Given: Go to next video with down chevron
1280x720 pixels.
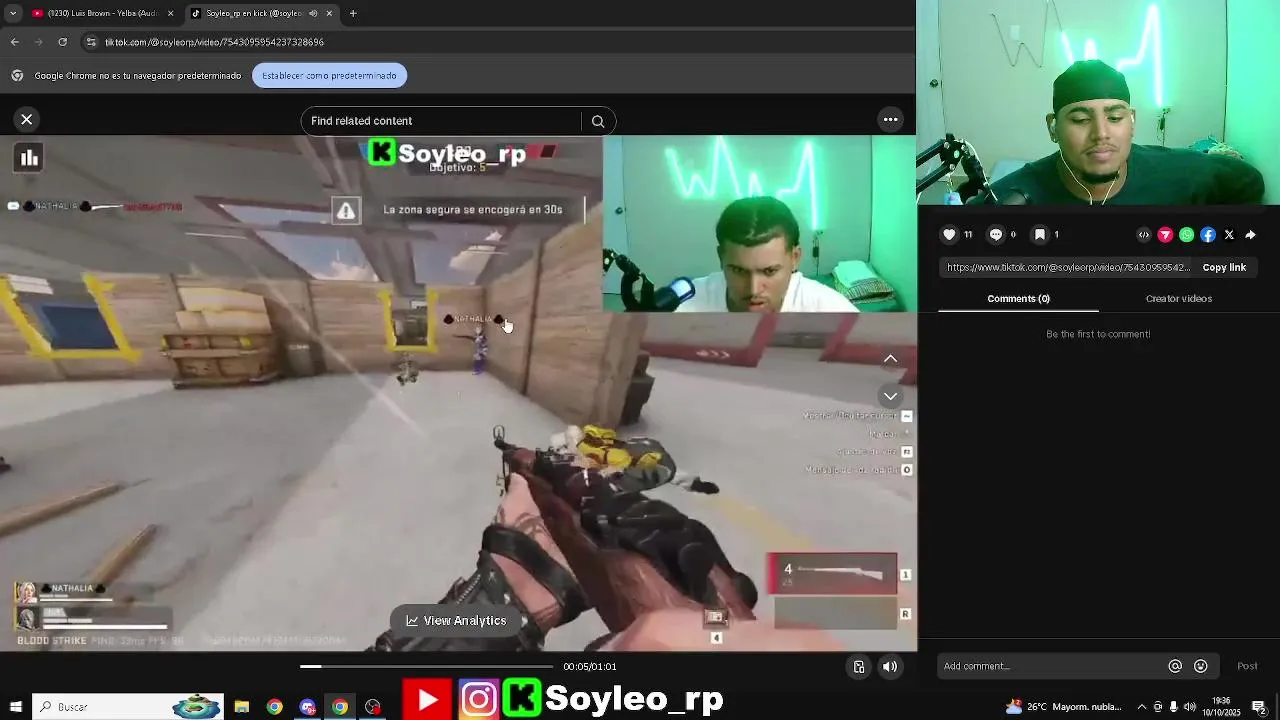Looking at the screenshot, I should coord(890,396).
